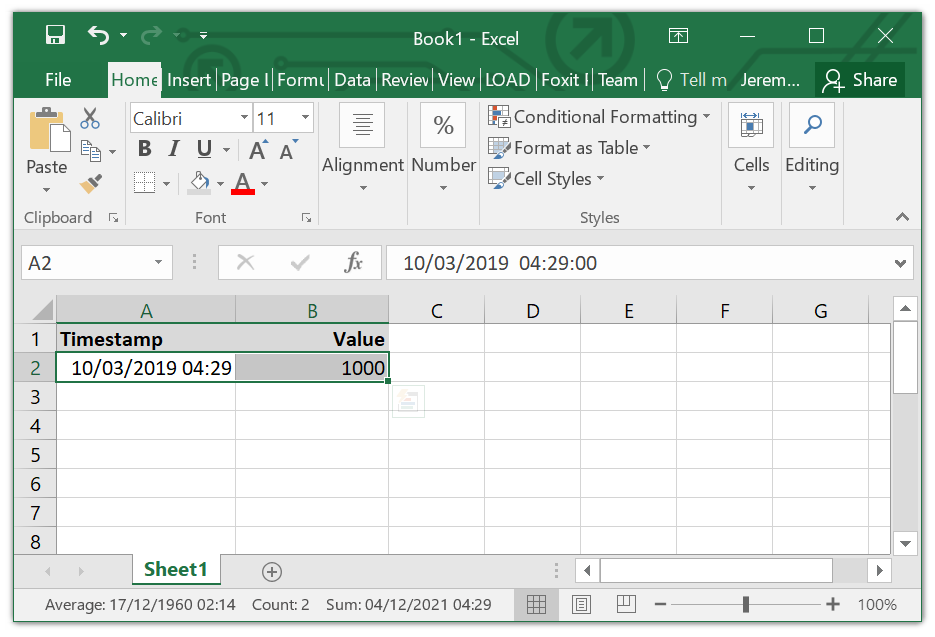Open the font size dropdown
935x637 pixels.
pos(305,117)
